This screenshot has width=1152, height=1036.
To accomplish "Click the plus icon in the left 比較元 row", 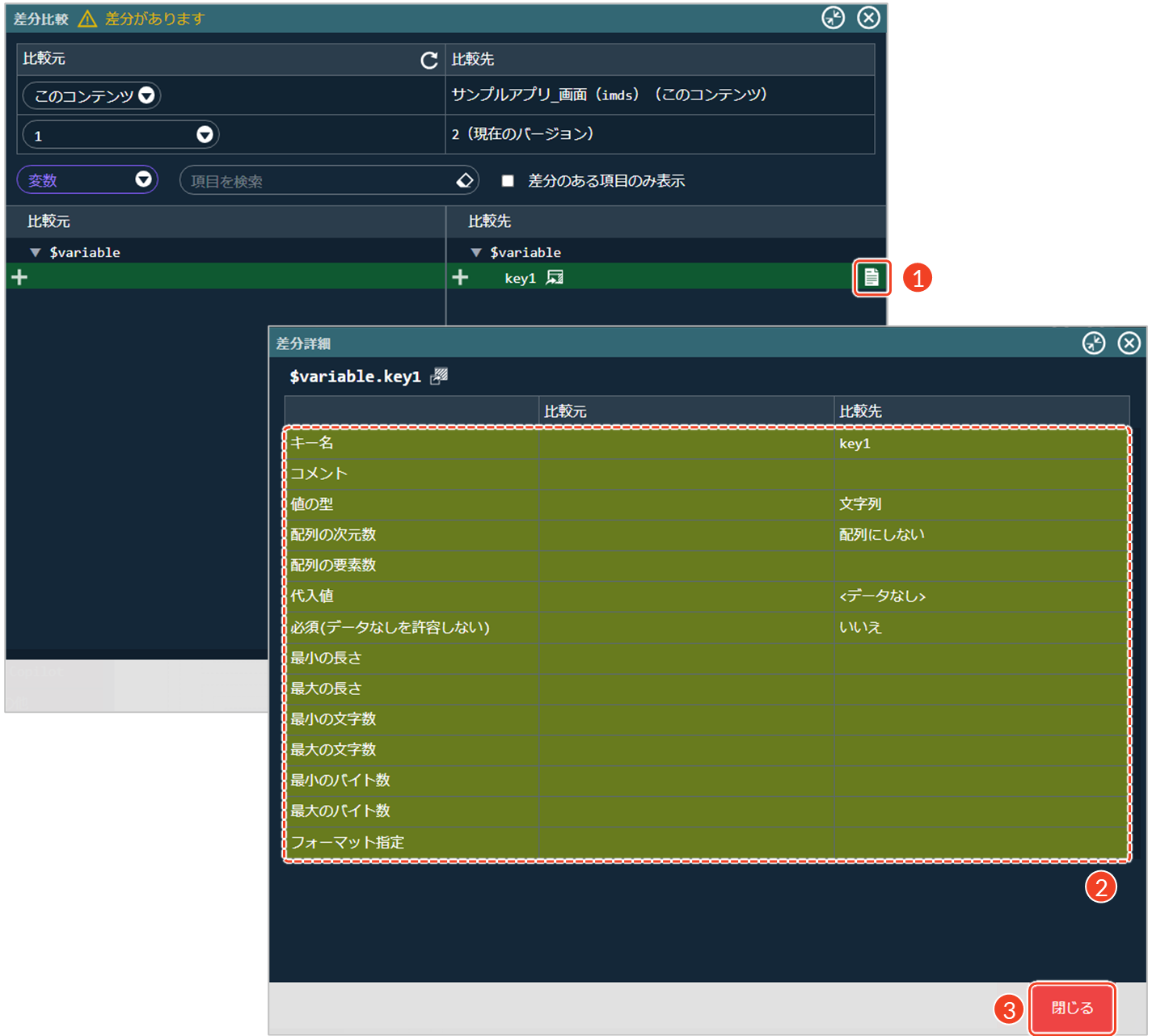I will [19, 277].
